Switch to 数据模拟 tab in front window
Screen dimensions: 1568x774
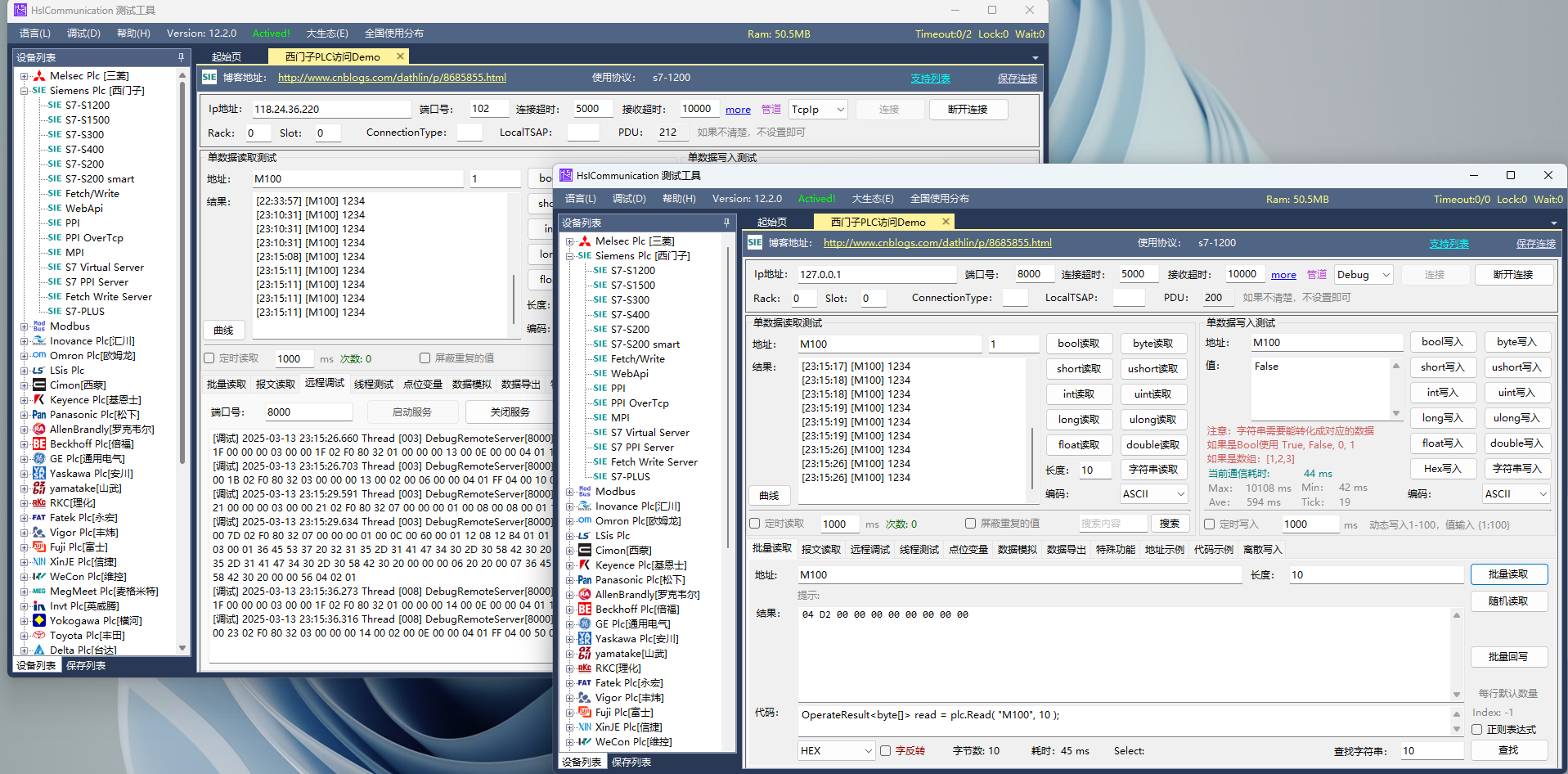(1018, 550)
